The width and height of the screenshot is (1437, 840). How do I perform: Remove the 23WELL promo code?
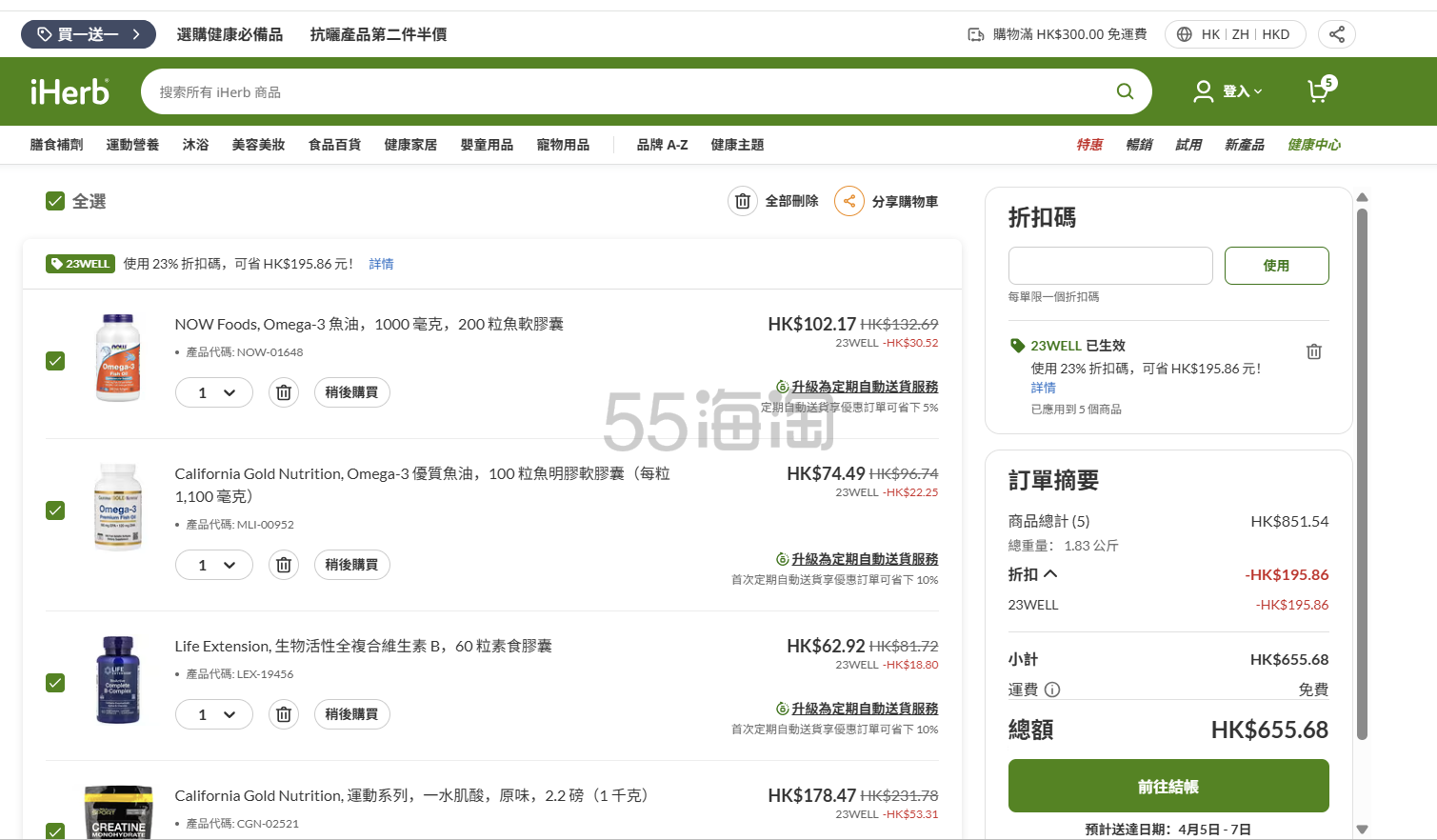[1313, 351]
